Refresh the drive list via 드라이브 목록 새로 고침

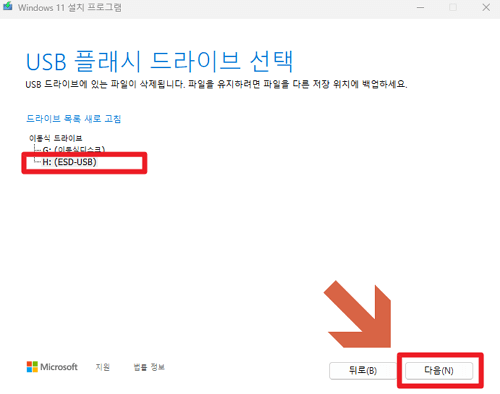click(73, 119)
